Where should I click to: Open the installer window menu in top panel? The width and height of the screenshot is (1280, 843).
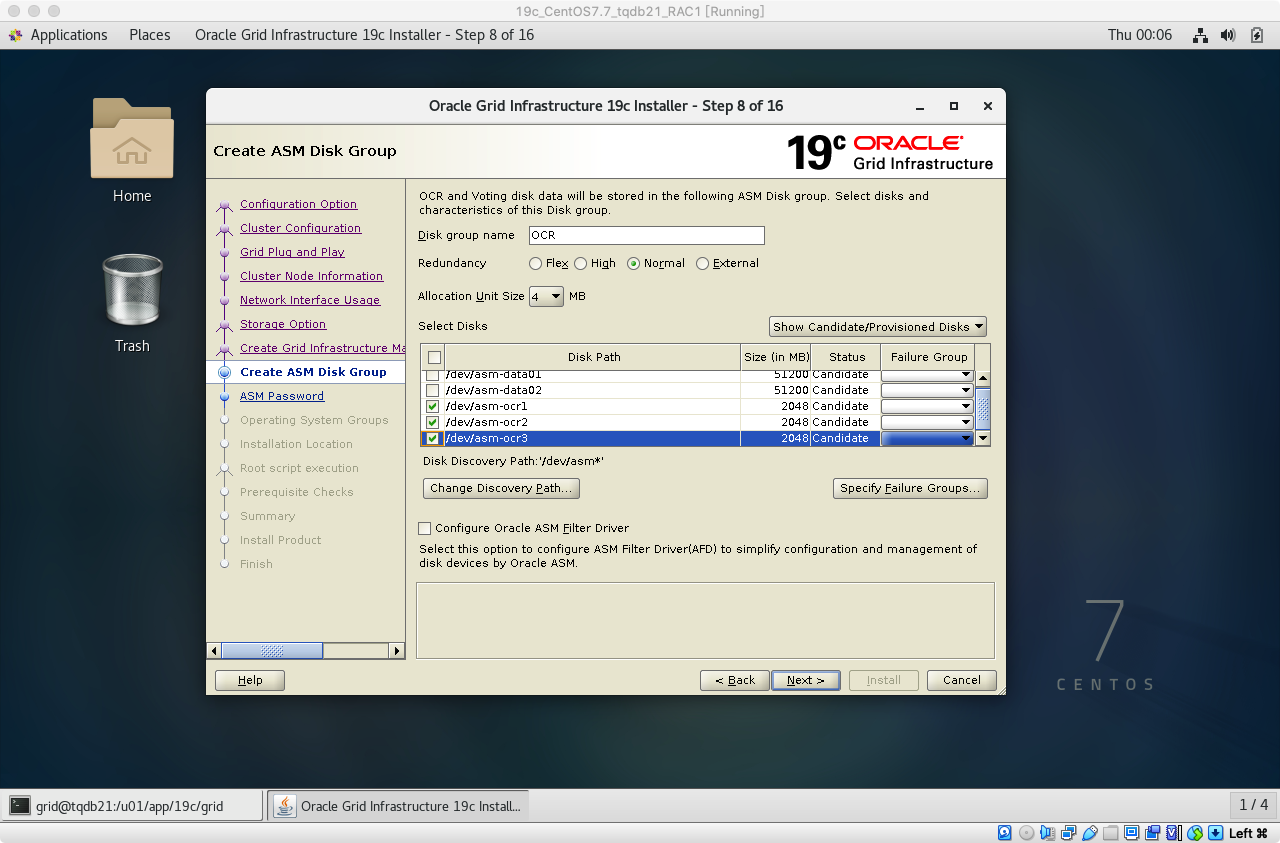pos(364,35)
